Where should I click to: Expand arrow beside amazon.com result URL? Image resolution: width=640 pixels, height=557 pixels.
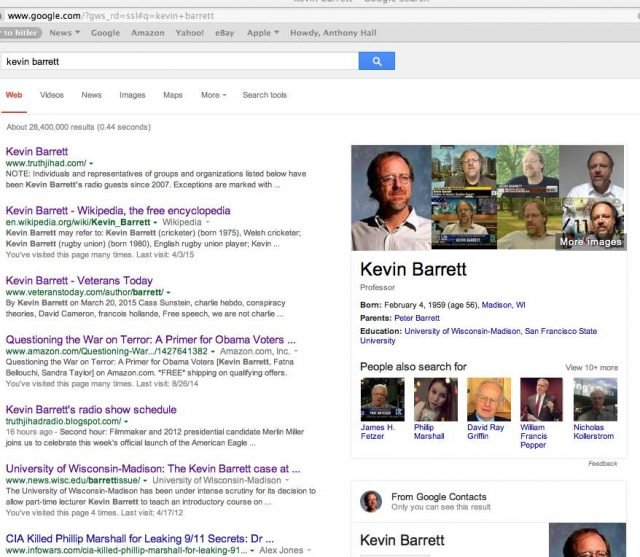pos(213,351)
